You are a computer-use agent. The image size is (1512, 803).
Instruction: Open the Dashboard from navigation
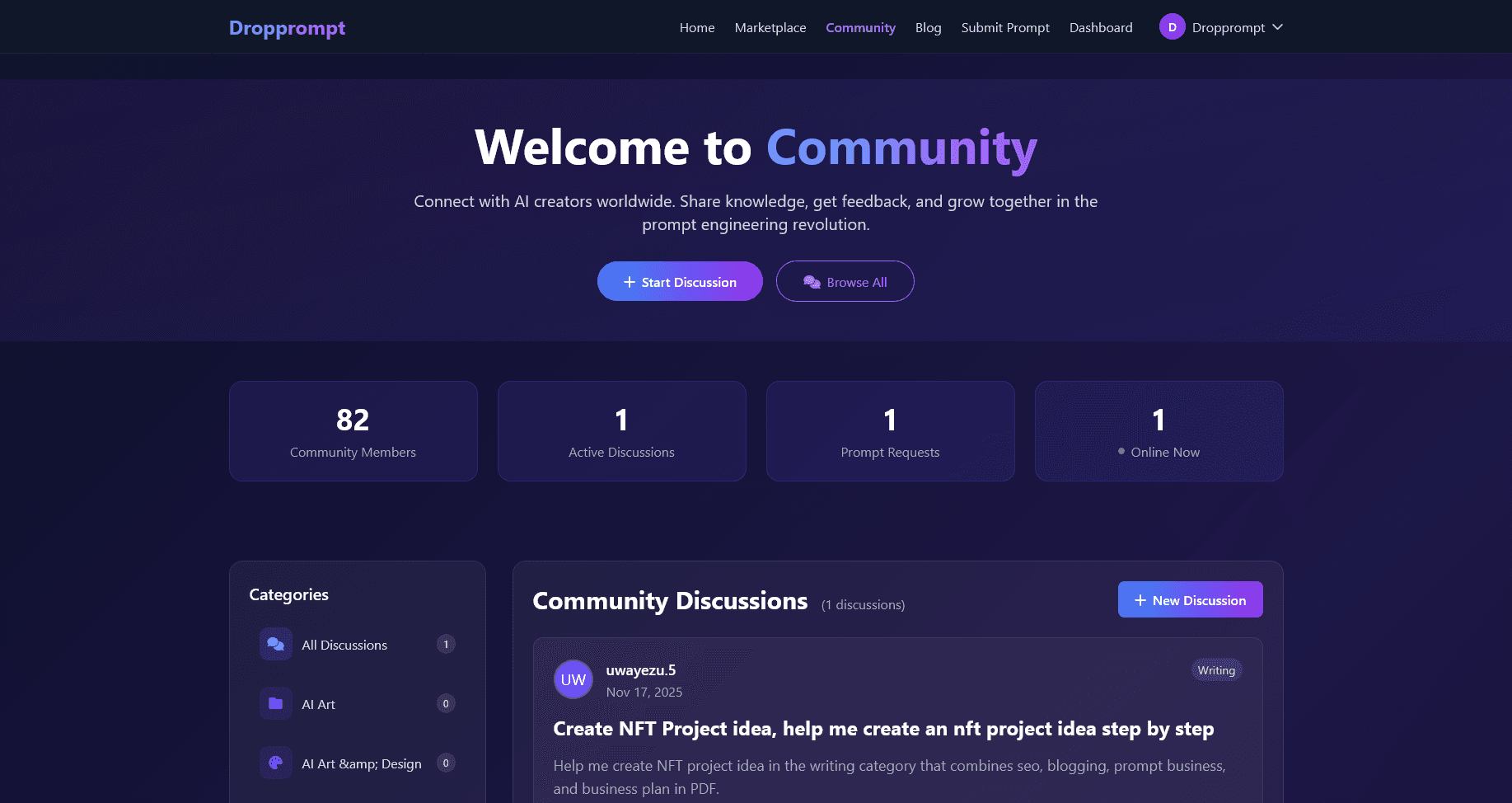click(x=1100, y=27)
